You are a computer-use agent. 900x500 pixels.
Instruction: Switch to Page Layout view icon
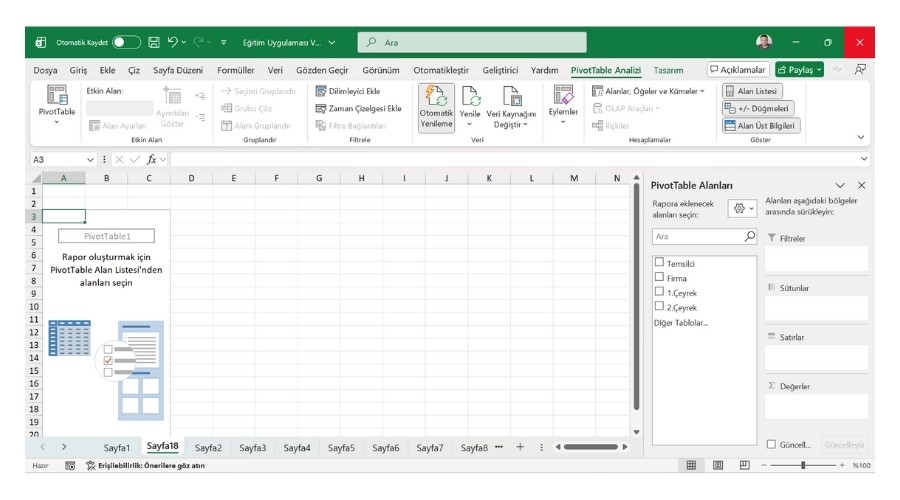[717, 465]
